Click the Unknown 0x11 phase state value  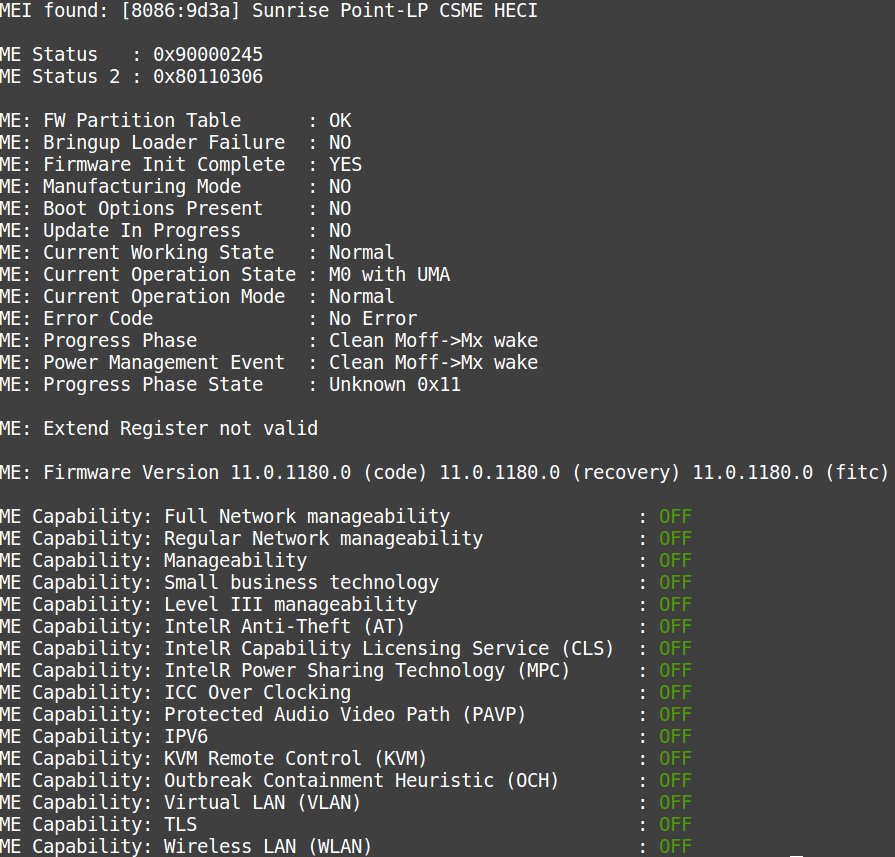[x=395, y=384]
